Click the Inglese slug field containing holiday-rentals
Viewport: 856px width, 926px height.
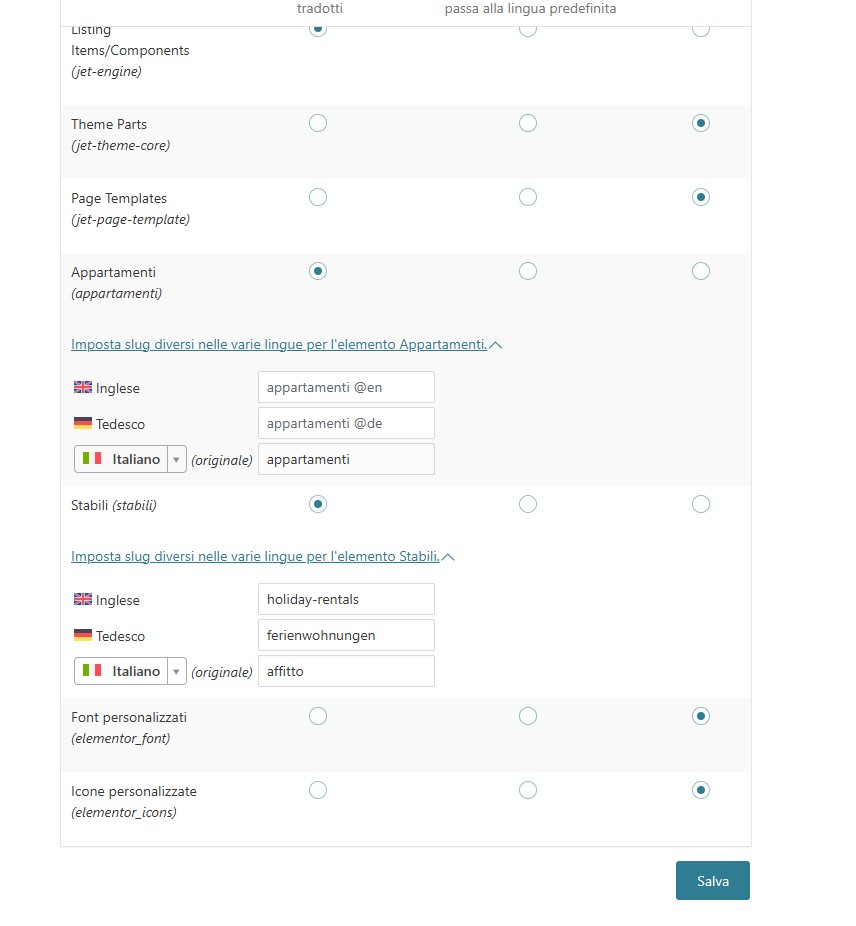346,599
